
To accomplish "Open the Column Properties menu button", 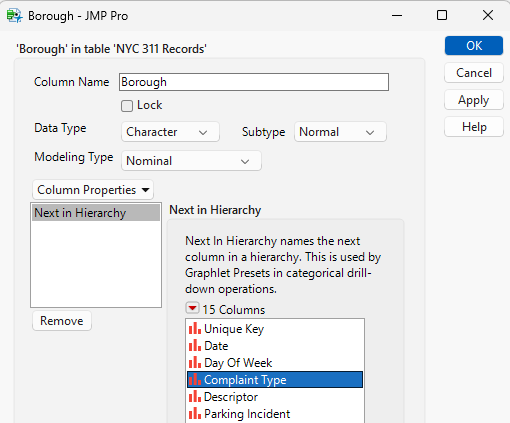I will (93, 190).
